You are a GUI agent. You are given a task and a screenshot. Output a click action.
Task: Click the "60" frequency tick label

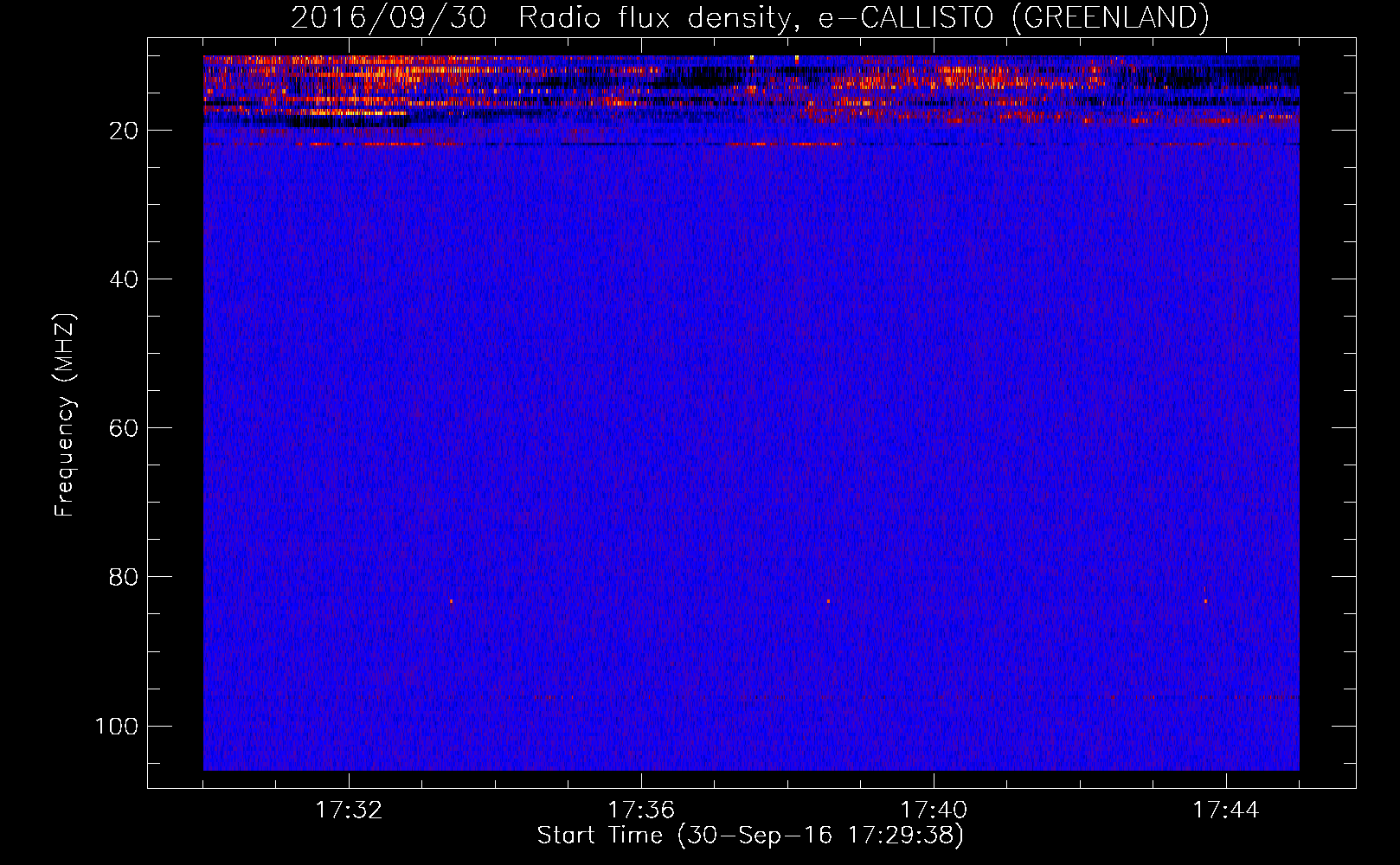click(x=124, y=428)
